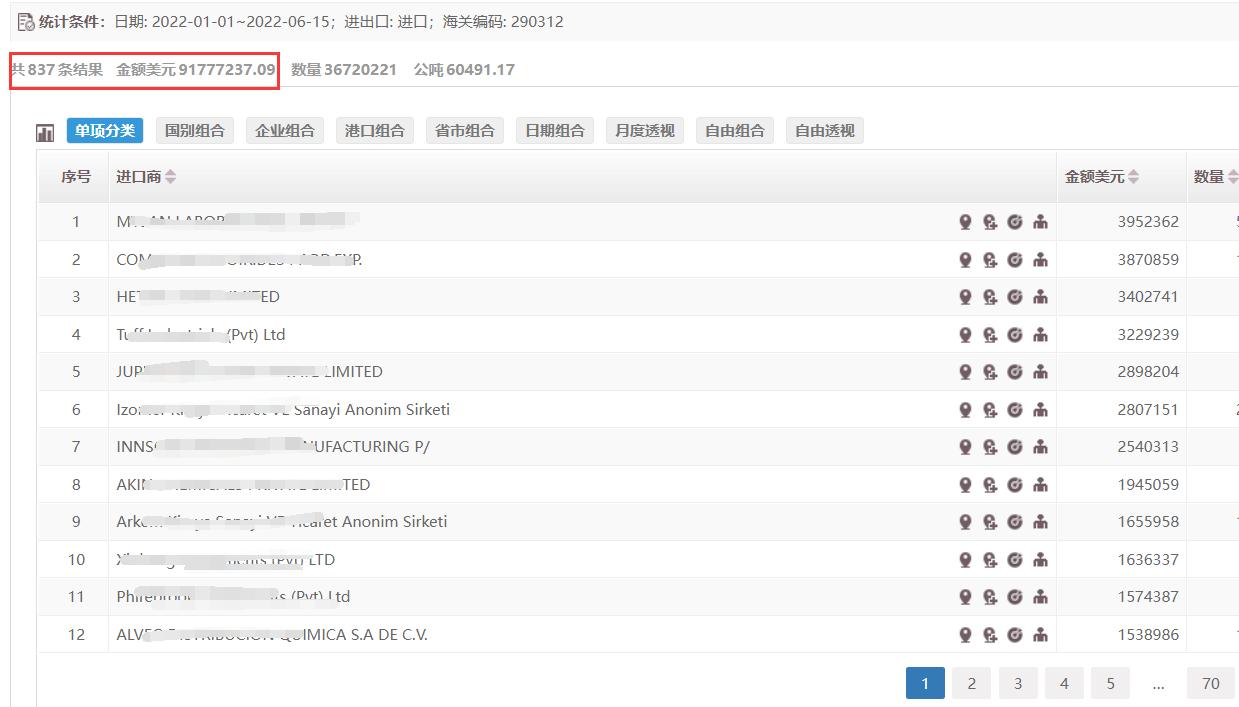Click the document icon before 统计条件
The image size is (1239, 707).
click(26, 21)
